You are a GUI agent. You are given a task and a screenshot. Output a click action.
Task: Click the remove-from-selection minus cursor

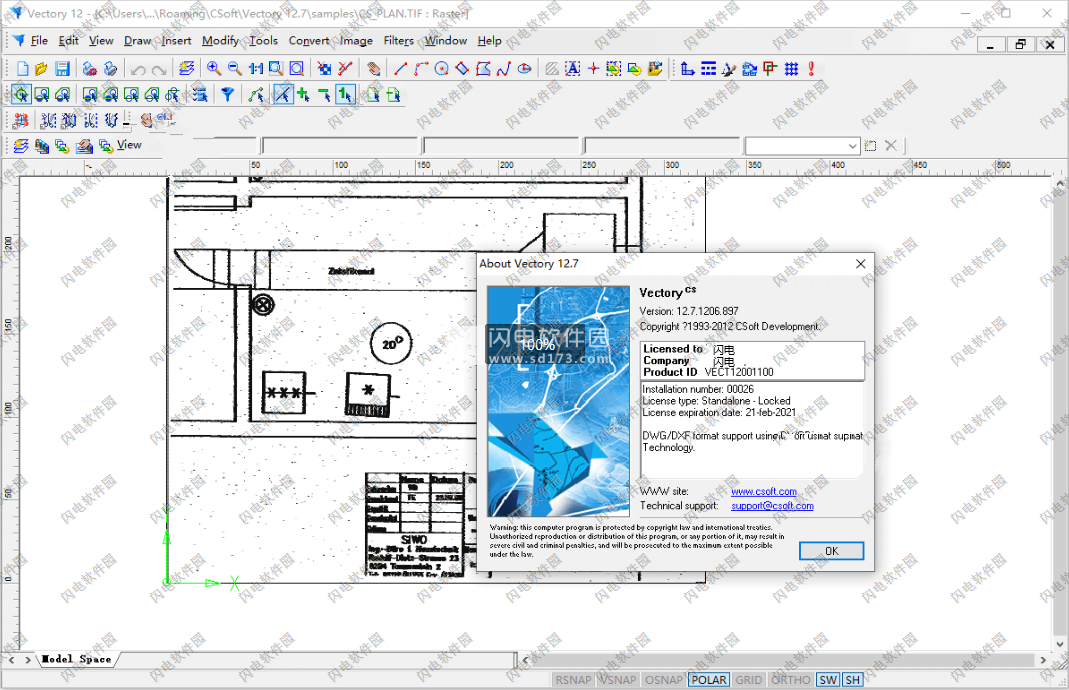pos(324,95)
